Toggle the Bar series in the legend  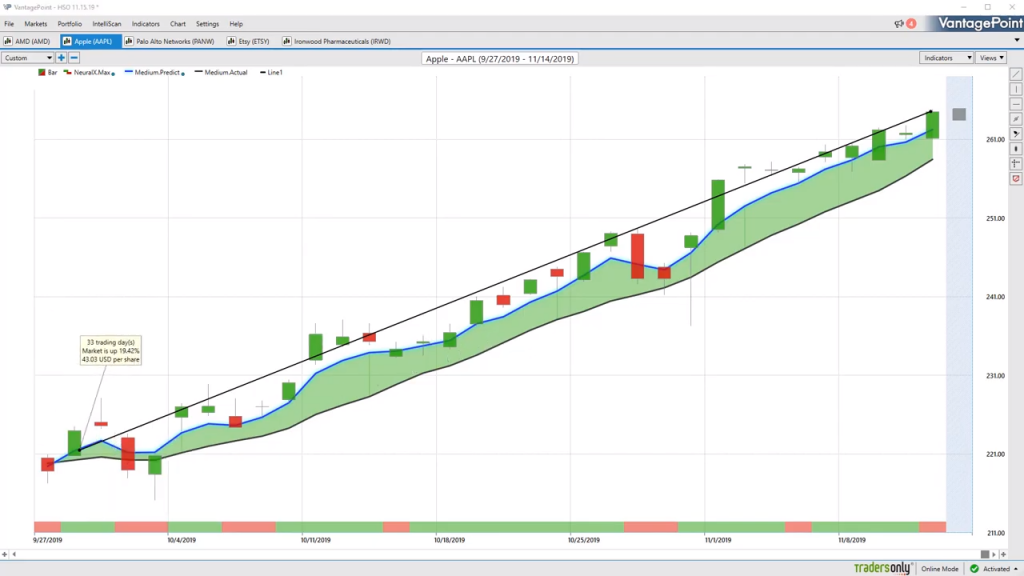tap(48, 72)
